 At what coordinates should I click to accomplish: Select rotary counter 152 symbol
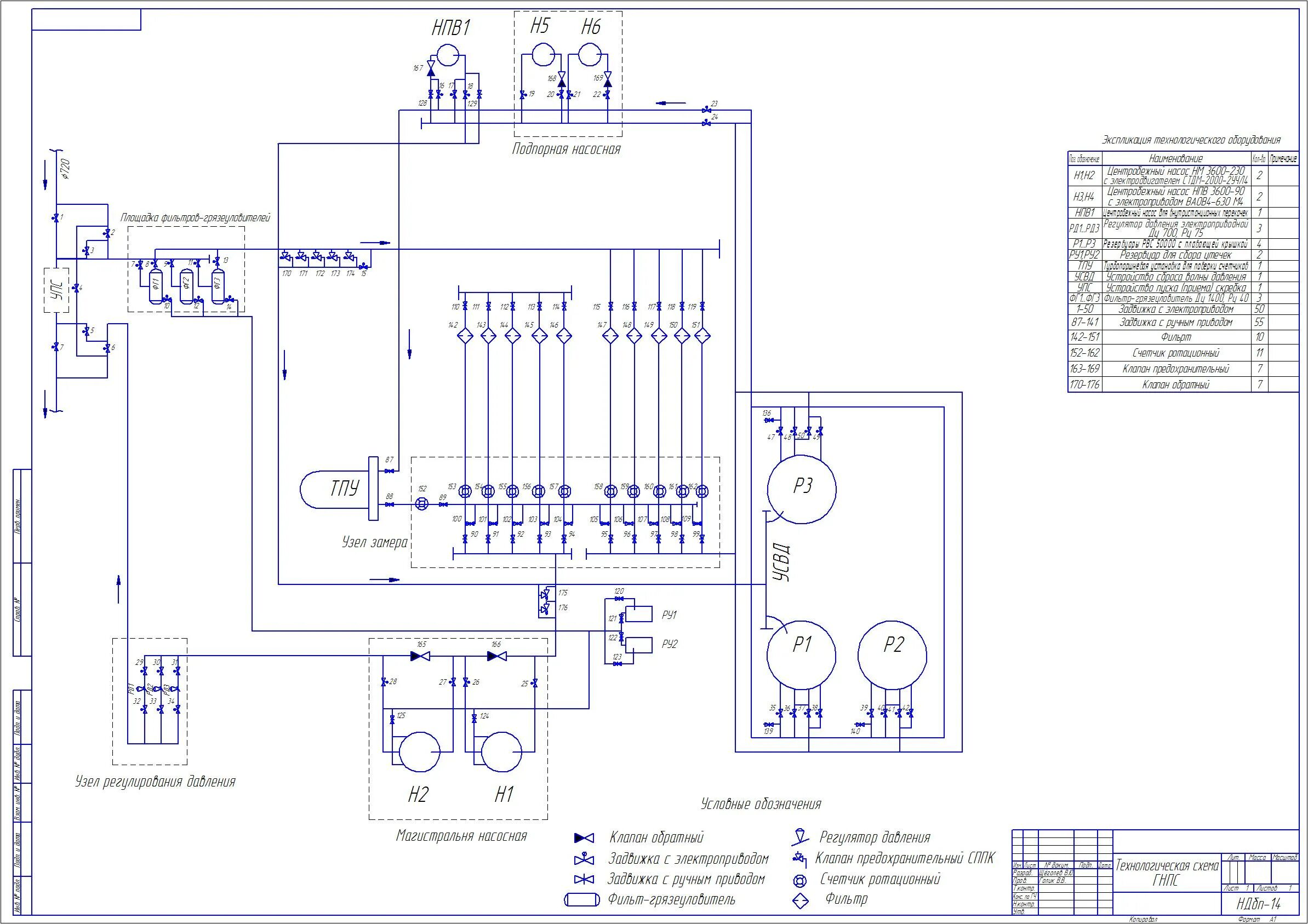click(x=421, y=504)
